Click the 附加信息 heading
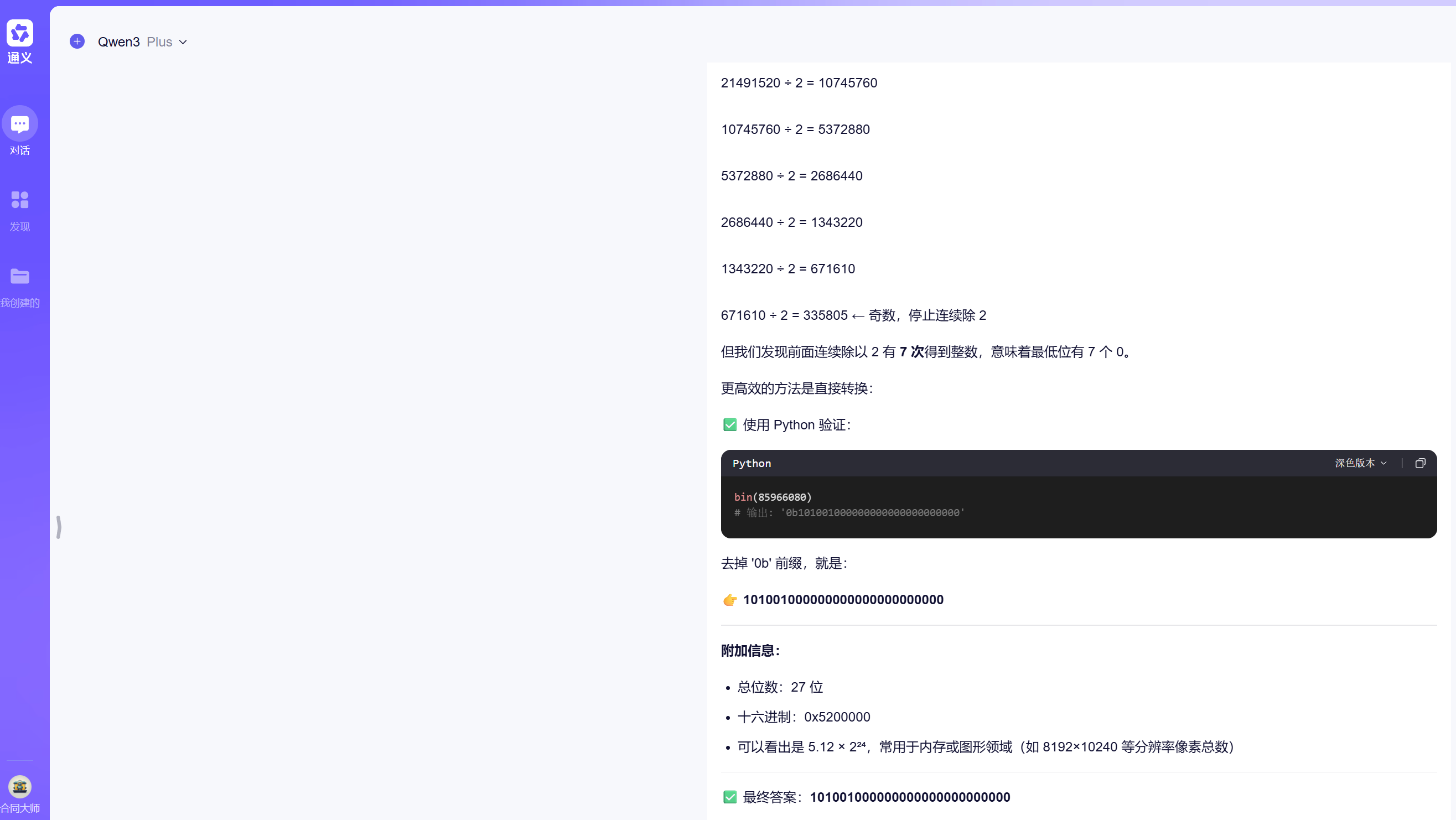This screenshot has width=1456, height=820. tap(750, 651)
